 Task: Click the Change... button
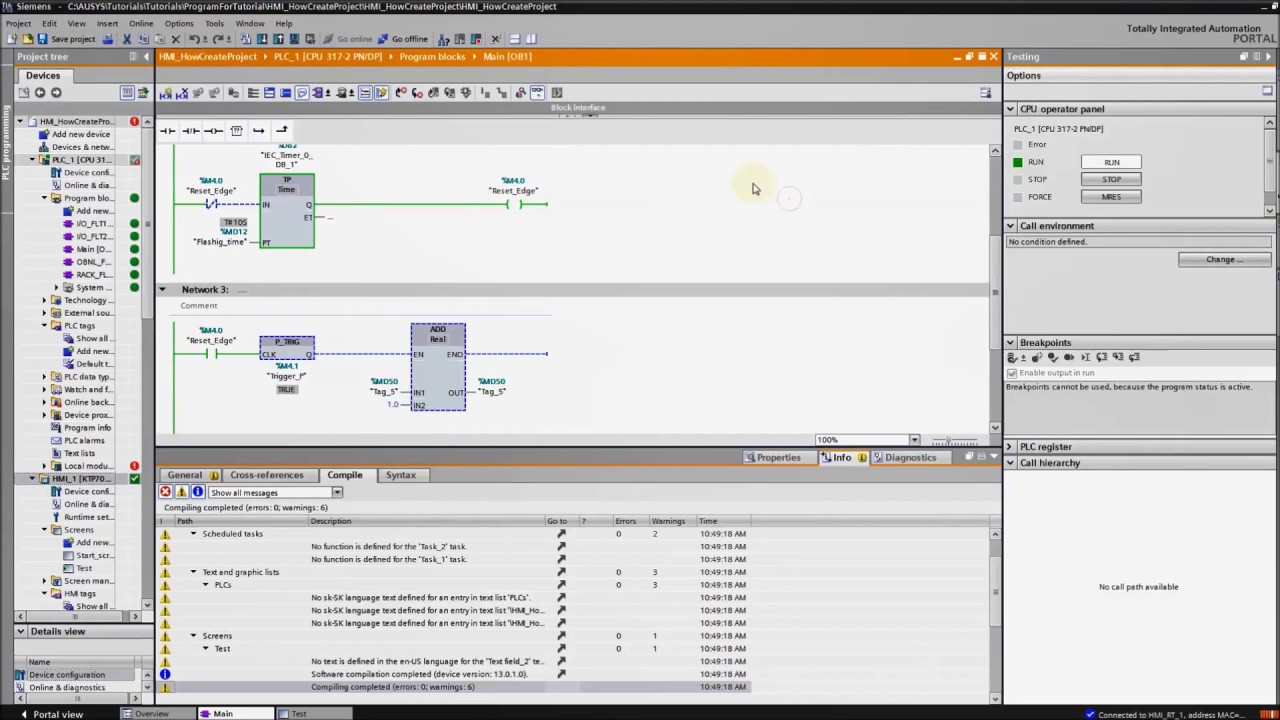click(1224, 260)
